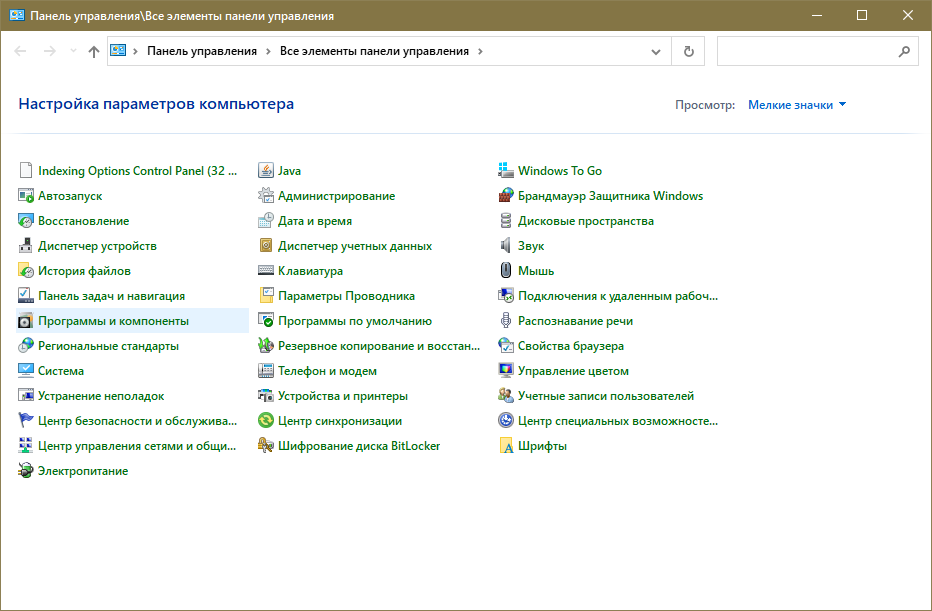932x611 pixels.
Task: Open the recent locations arrow near navigation buttons
Action: click(73, 51)
